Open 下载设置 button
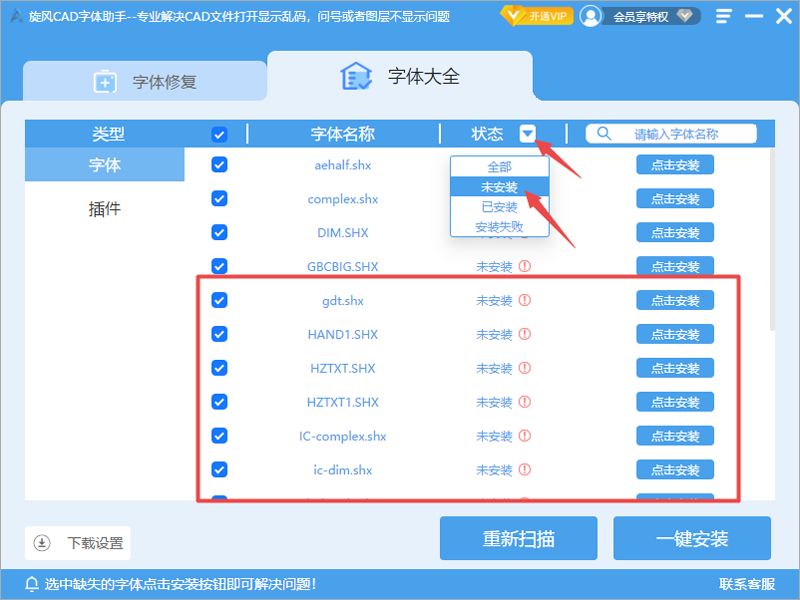The height and width of the screenshot is (600, 800). pos(78,543)
